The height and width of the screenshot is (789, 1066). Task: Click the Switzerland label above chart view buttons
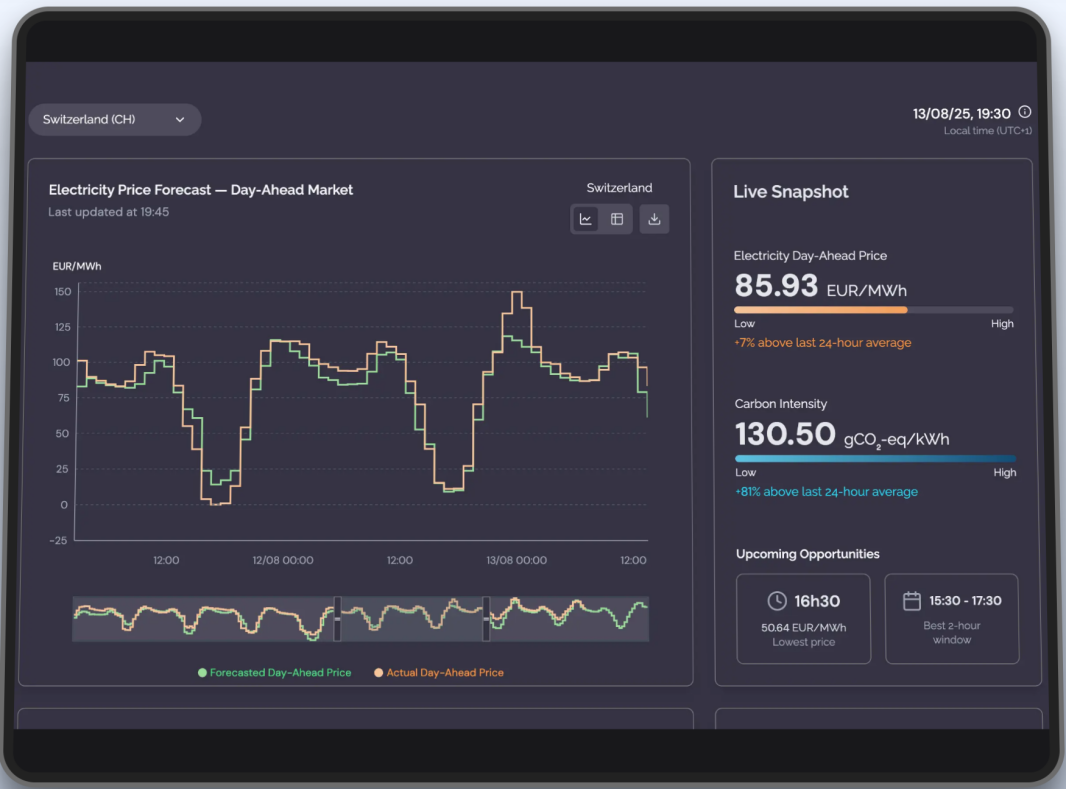[619, 188]
